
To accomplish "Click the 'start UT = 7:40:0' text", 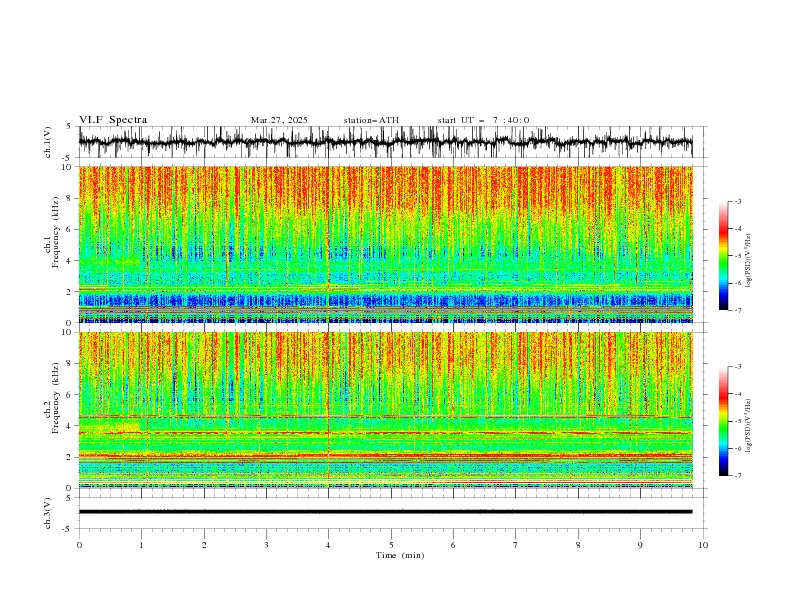I will 483,120.
